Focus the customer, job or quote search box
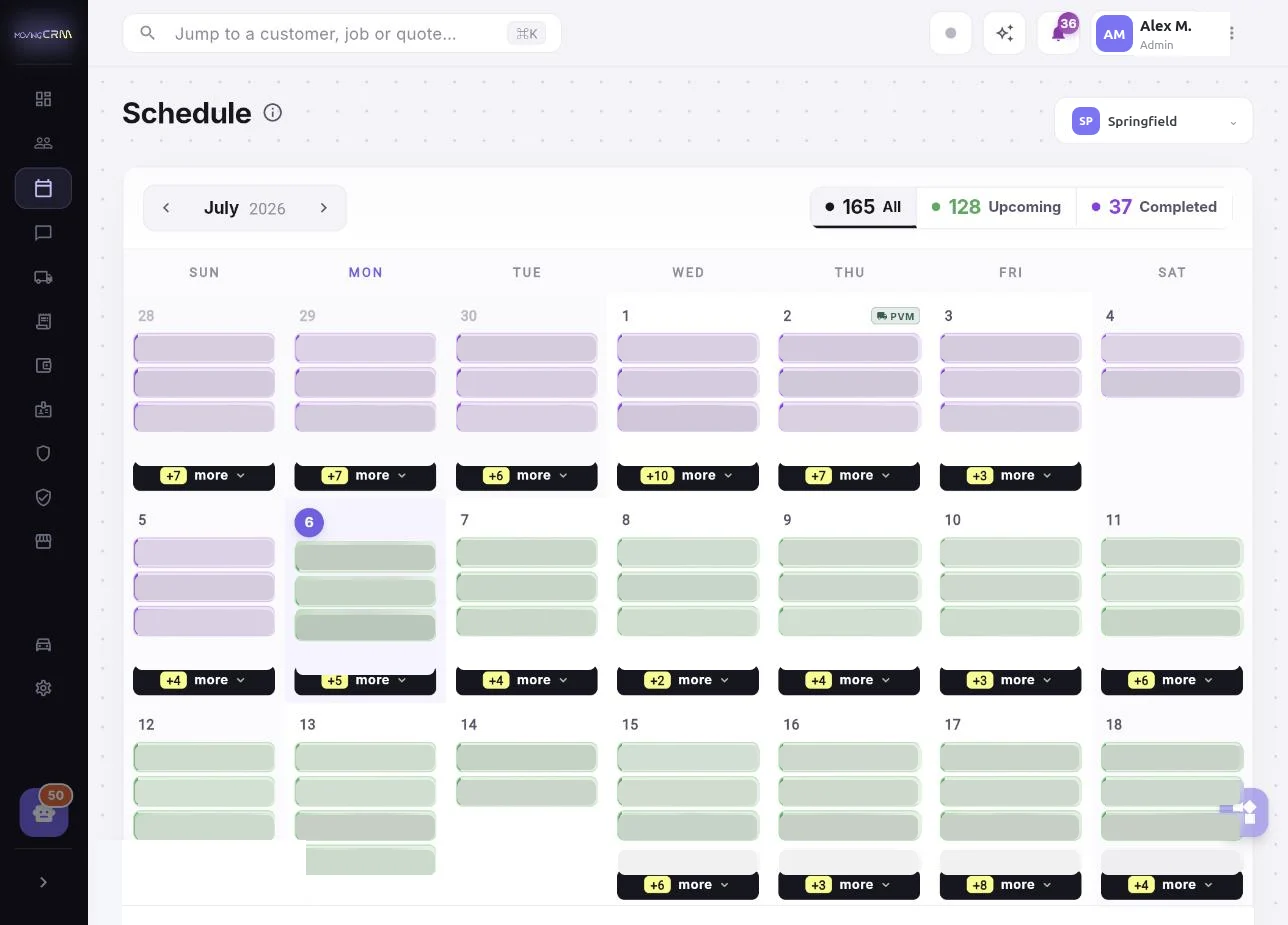The height and width of the screenshot is (925, 1288). point(342,34)
